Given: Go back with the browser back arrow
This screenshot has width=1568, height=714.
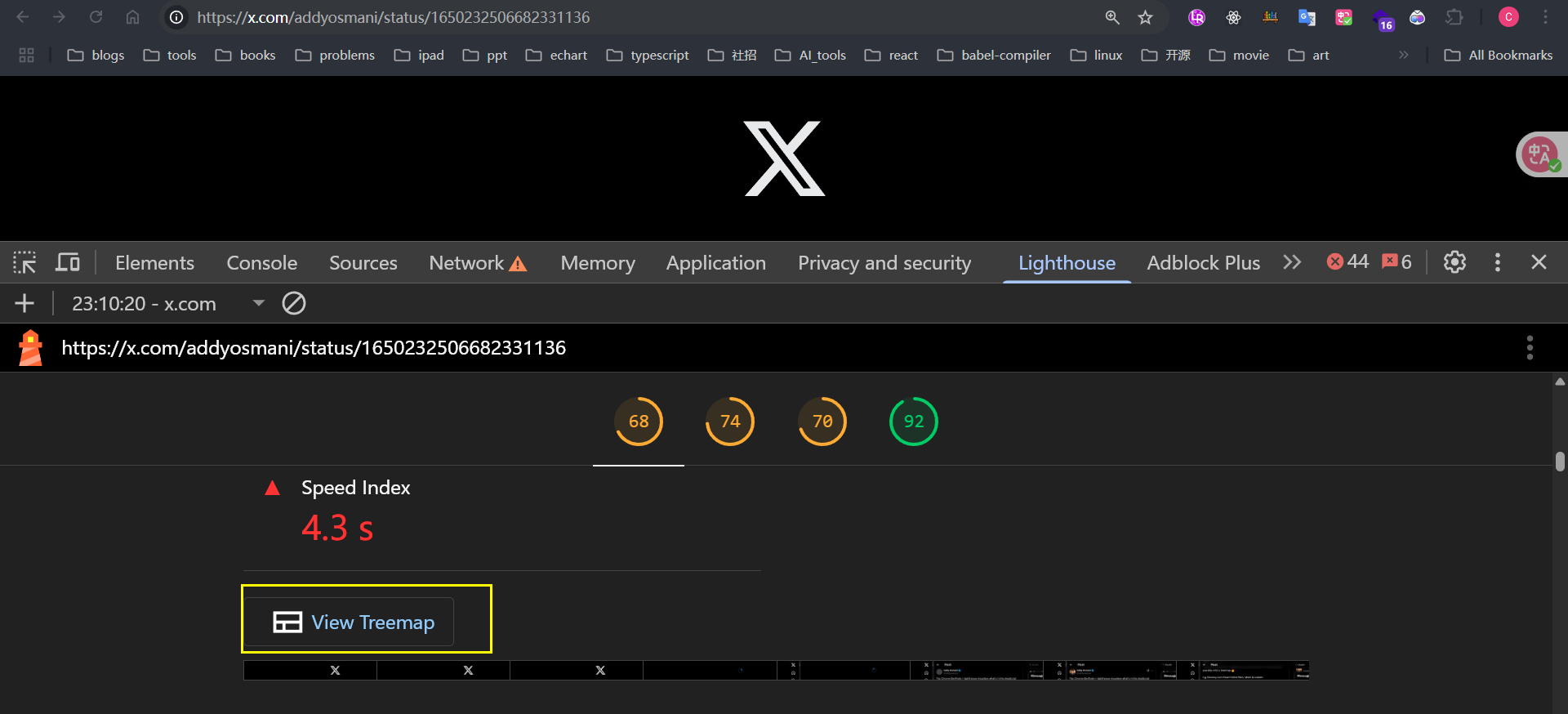Looking at the screenshot, I should click(23, 17).
